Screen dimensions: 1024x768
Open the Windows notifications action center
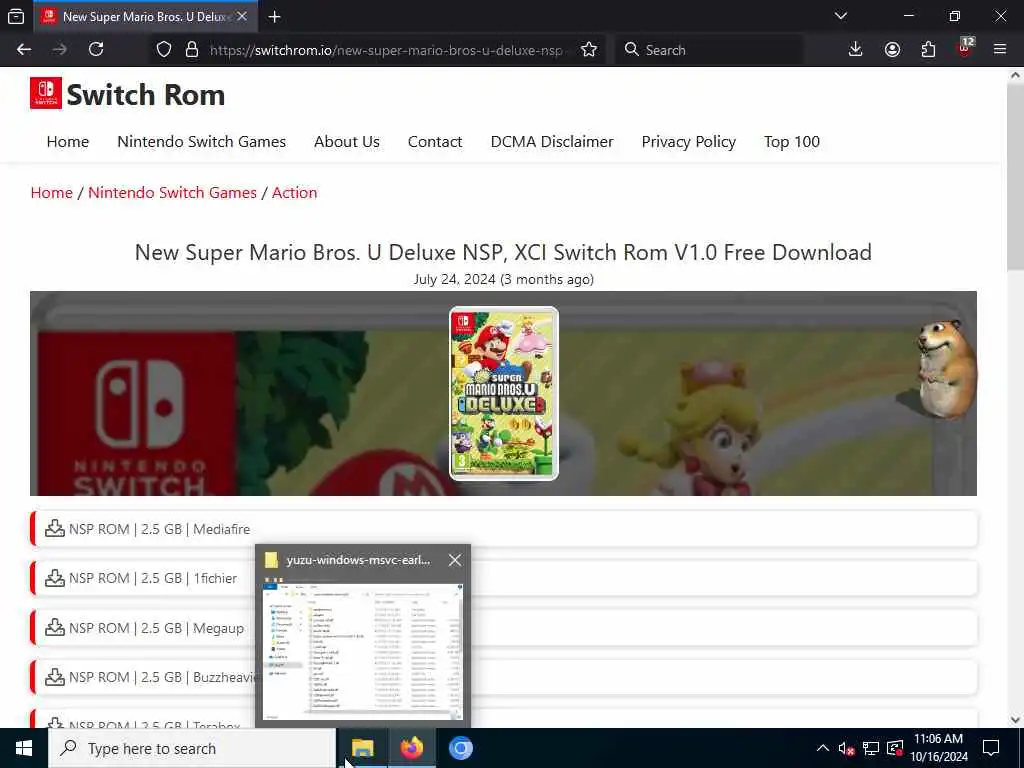[x=991, y=748]
